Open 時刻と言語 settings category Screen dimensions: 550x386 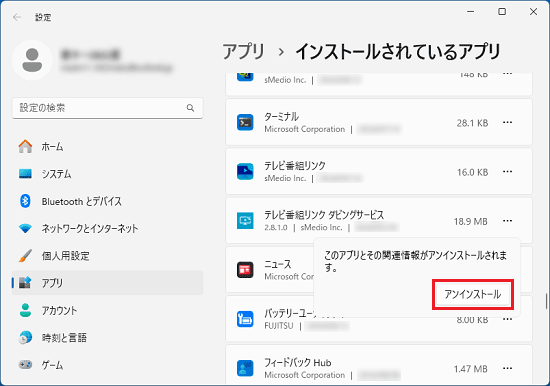[107, 338]
